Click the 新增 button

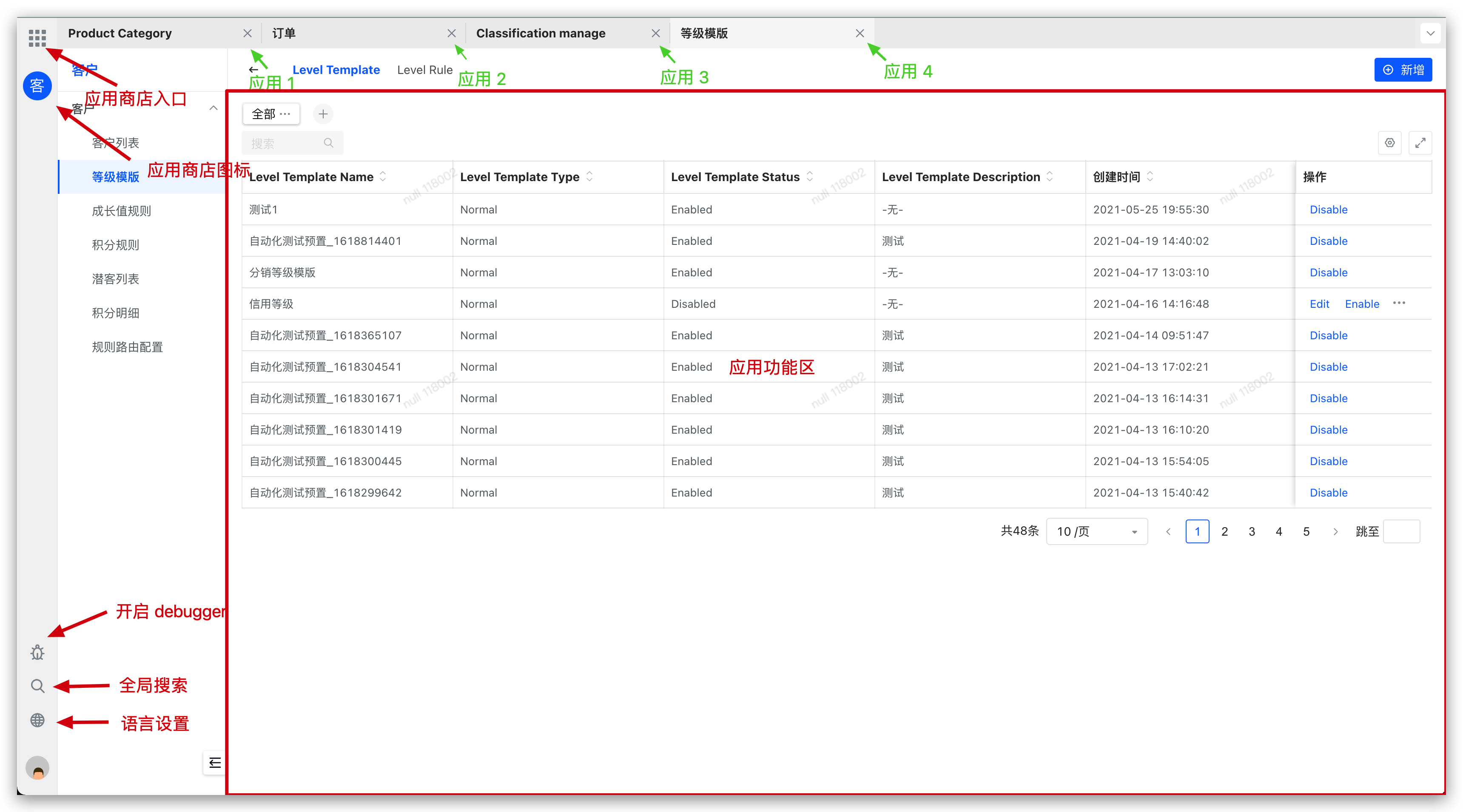pyautogui.click(x=1403, y=70)
